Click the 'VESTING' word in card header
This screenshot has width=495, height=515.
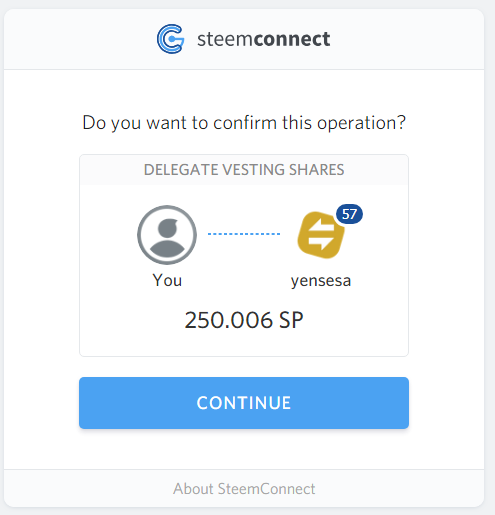(253, 170)
